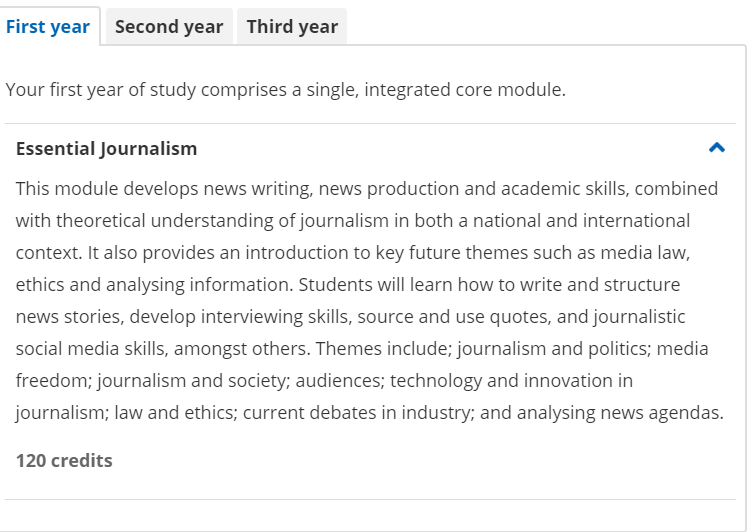Screen dimensions: 748x532
Task: Click the line starting 'ethics and analysing information'
Action: (x=348, y=284)
